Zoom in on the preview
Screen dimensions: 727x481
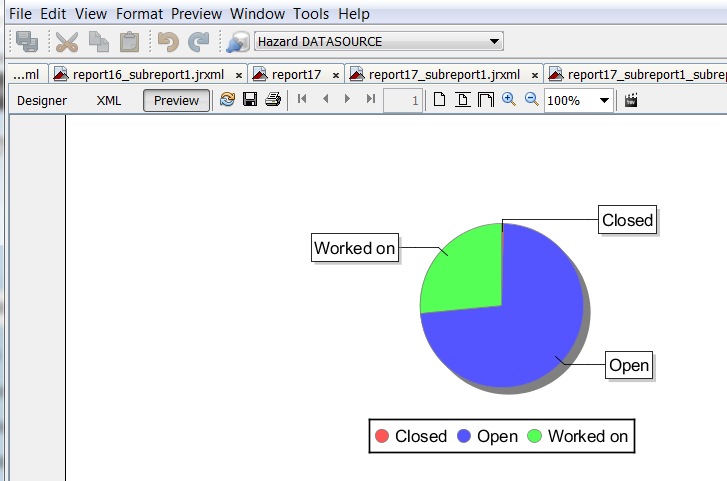coord(509,99)
